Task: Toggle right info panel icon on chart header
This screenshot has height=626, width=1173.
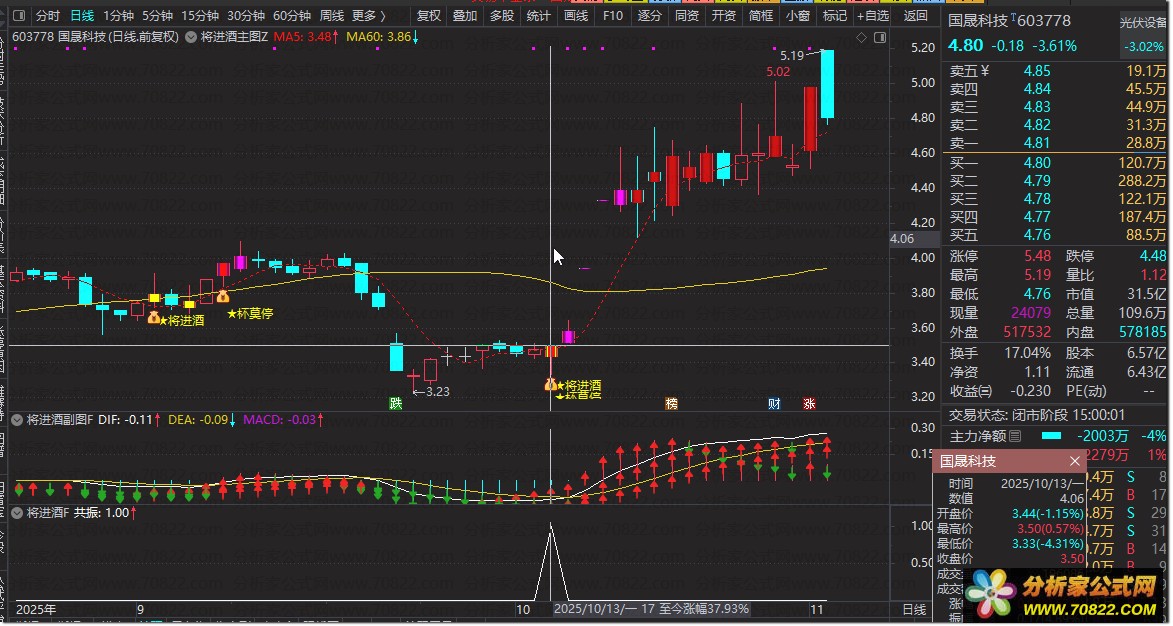Action: point(880,37)
